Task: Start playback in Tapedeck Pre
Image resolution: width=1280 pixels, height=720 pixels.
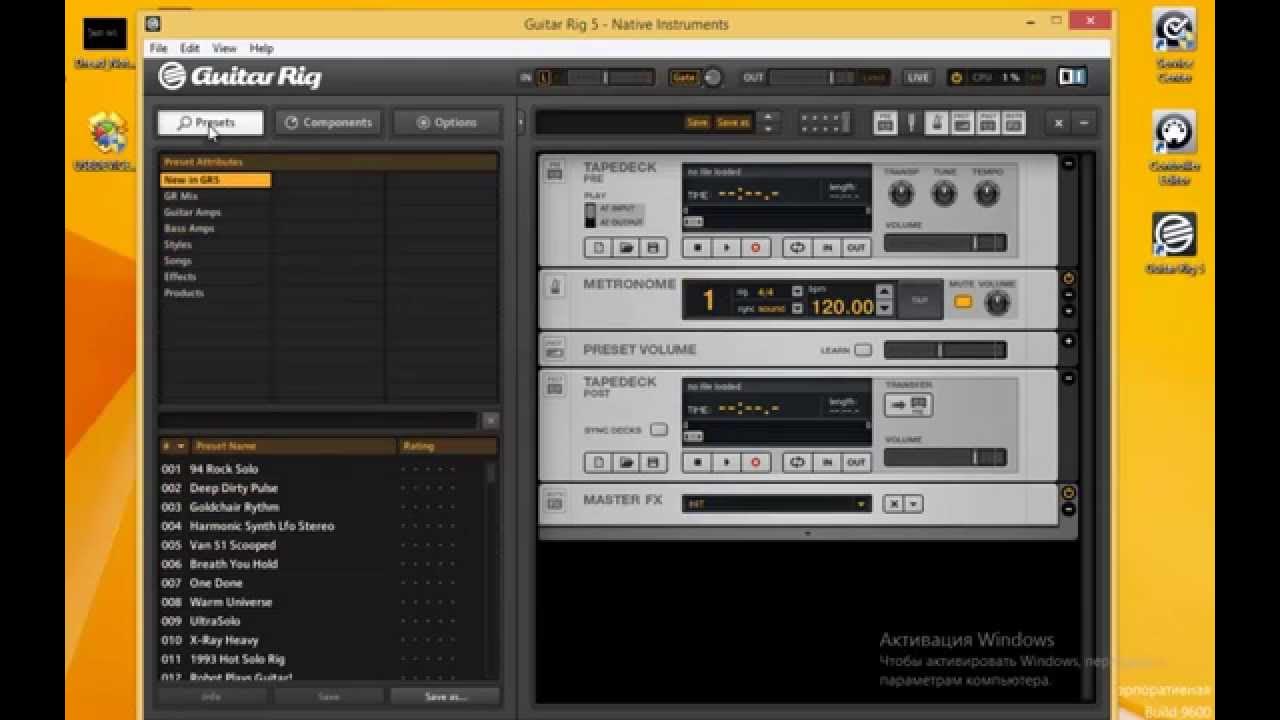Action: tap(727, 247)
